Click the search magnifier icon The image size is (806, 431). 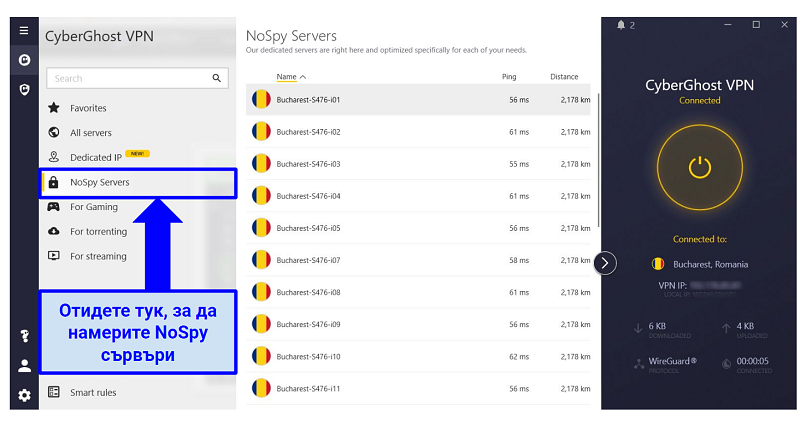216,78
